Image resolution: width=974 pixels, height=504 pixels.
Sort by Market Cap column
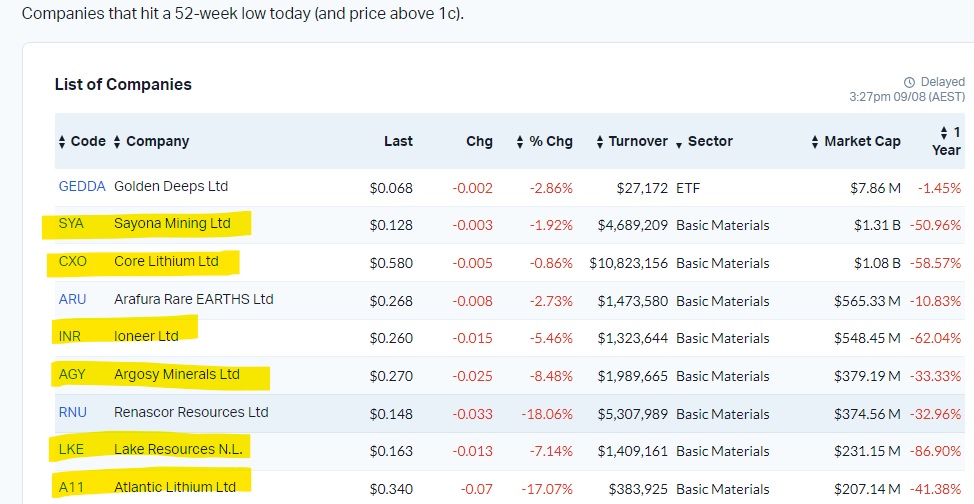856,142
